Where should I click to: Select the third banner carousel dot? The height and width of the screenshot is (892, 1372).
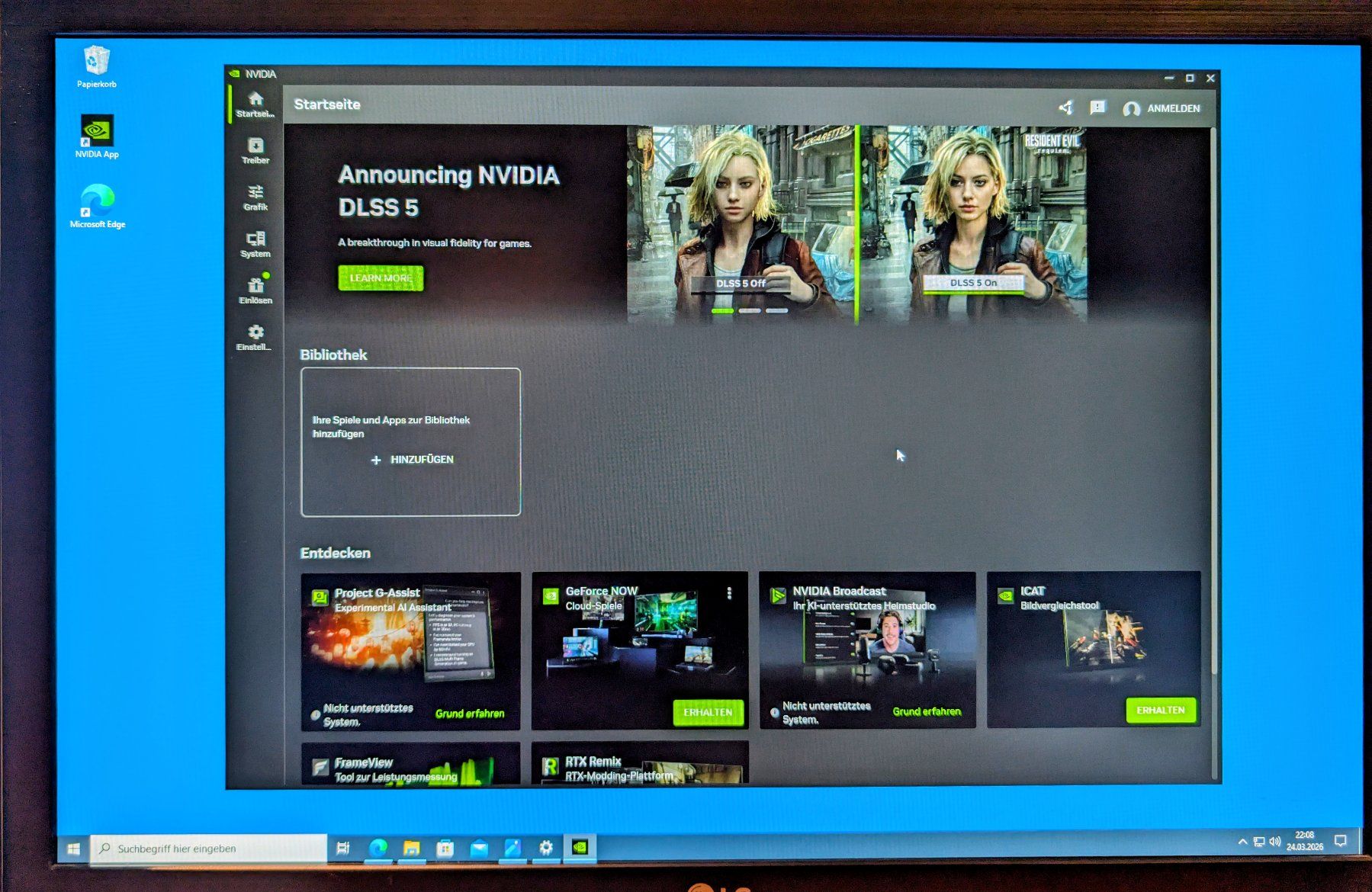pyautogui.click(x=776, y=311)
